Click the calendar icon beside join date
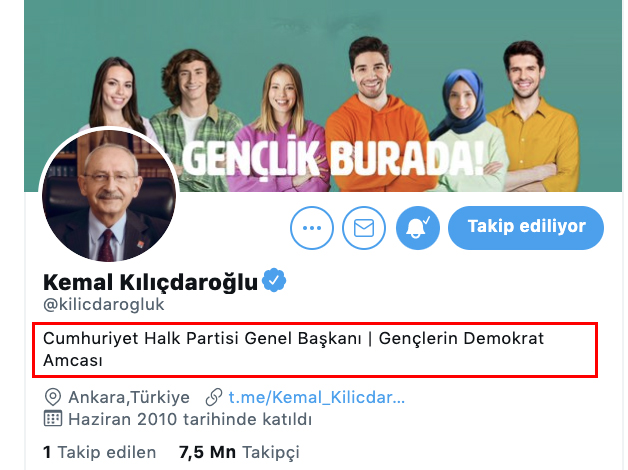This screenshot has height=470, width=628. pos(52,419)
